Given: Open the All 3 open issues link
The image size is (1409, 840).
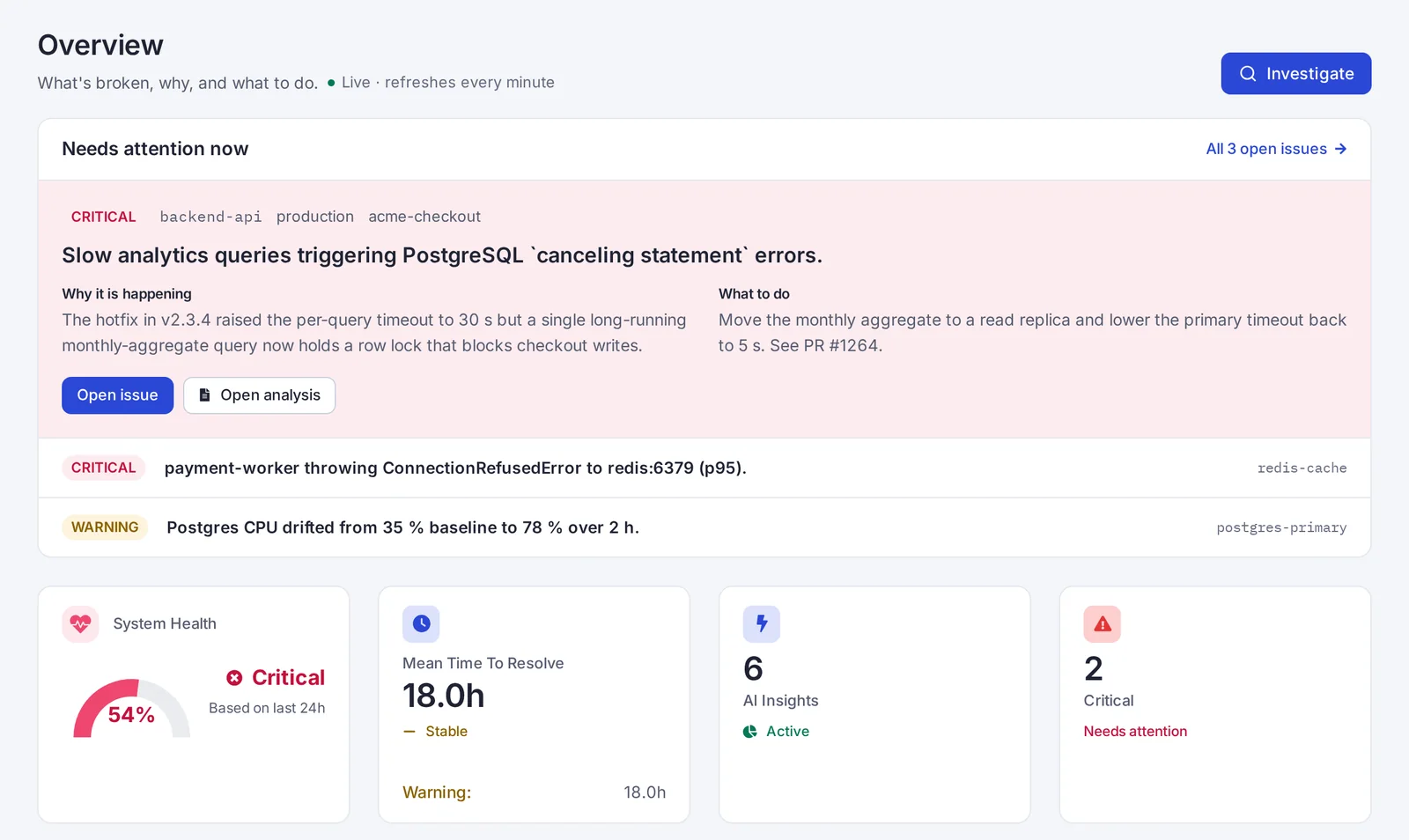Looking at the screenshot, I should (1276, 149).
